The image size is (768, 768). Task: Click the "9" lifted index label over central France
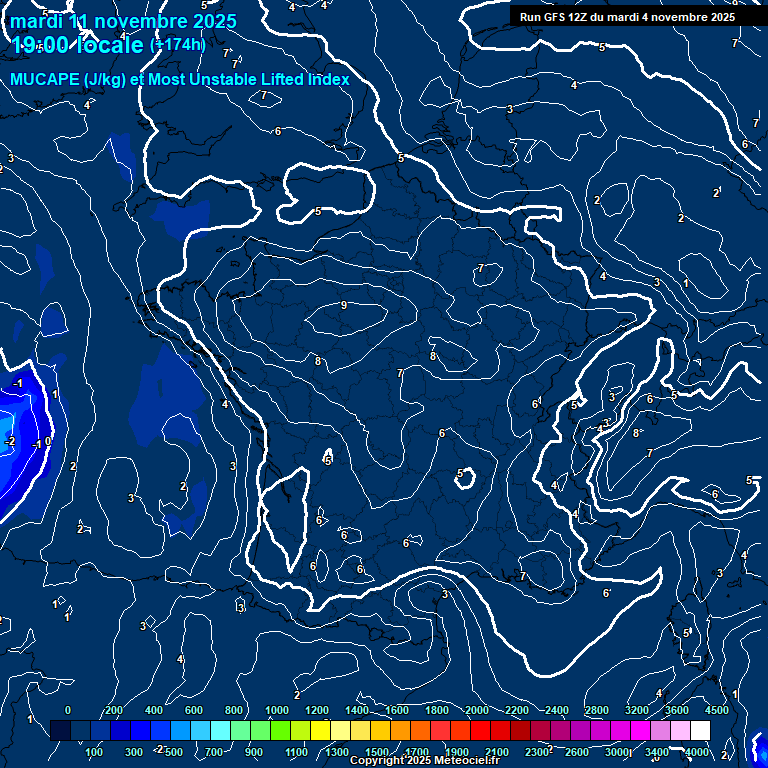(x=344, y=305)
